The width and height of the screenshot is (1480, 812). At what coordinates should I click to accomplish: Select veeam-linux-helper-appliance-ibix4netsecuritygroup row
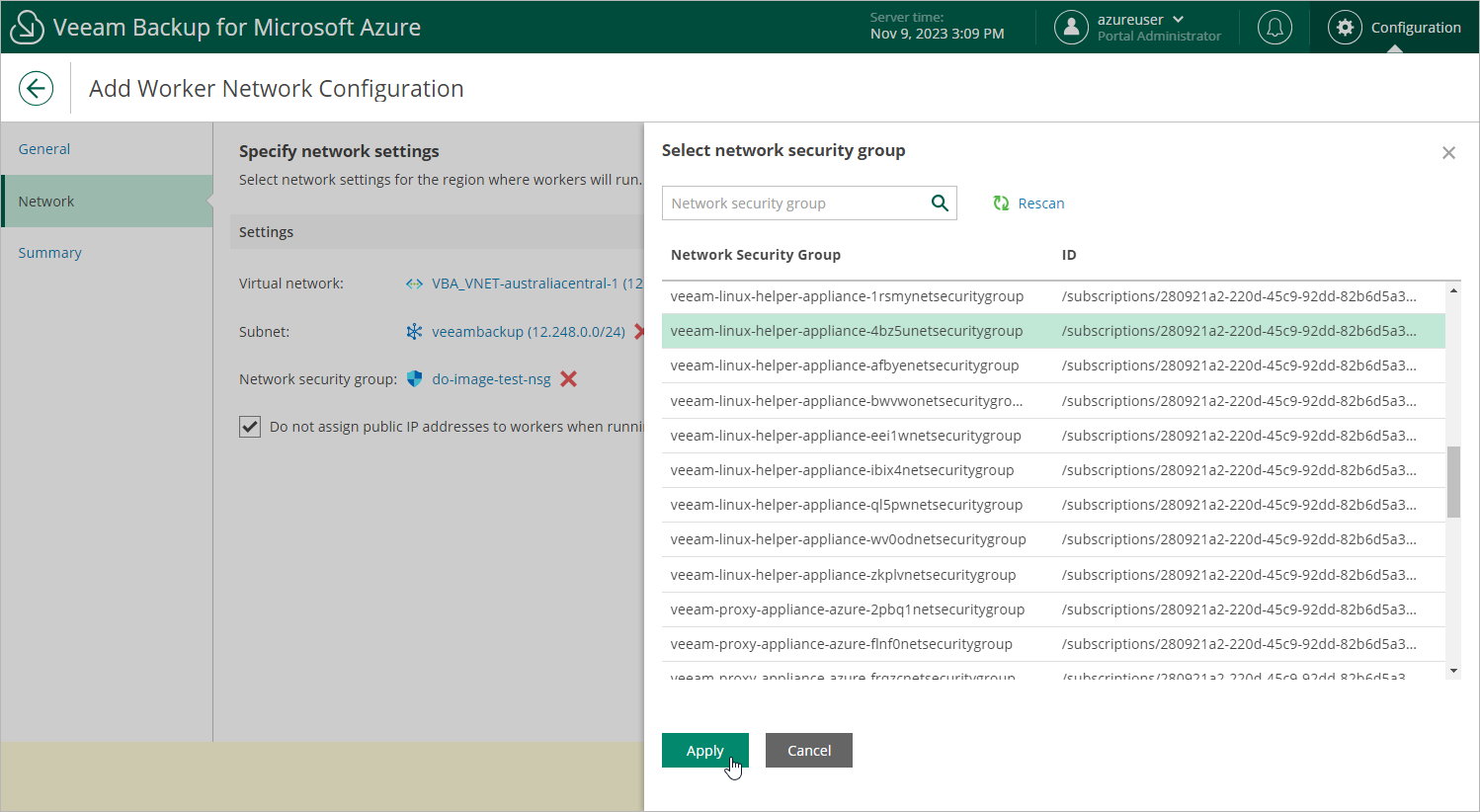coord(1053,470)
